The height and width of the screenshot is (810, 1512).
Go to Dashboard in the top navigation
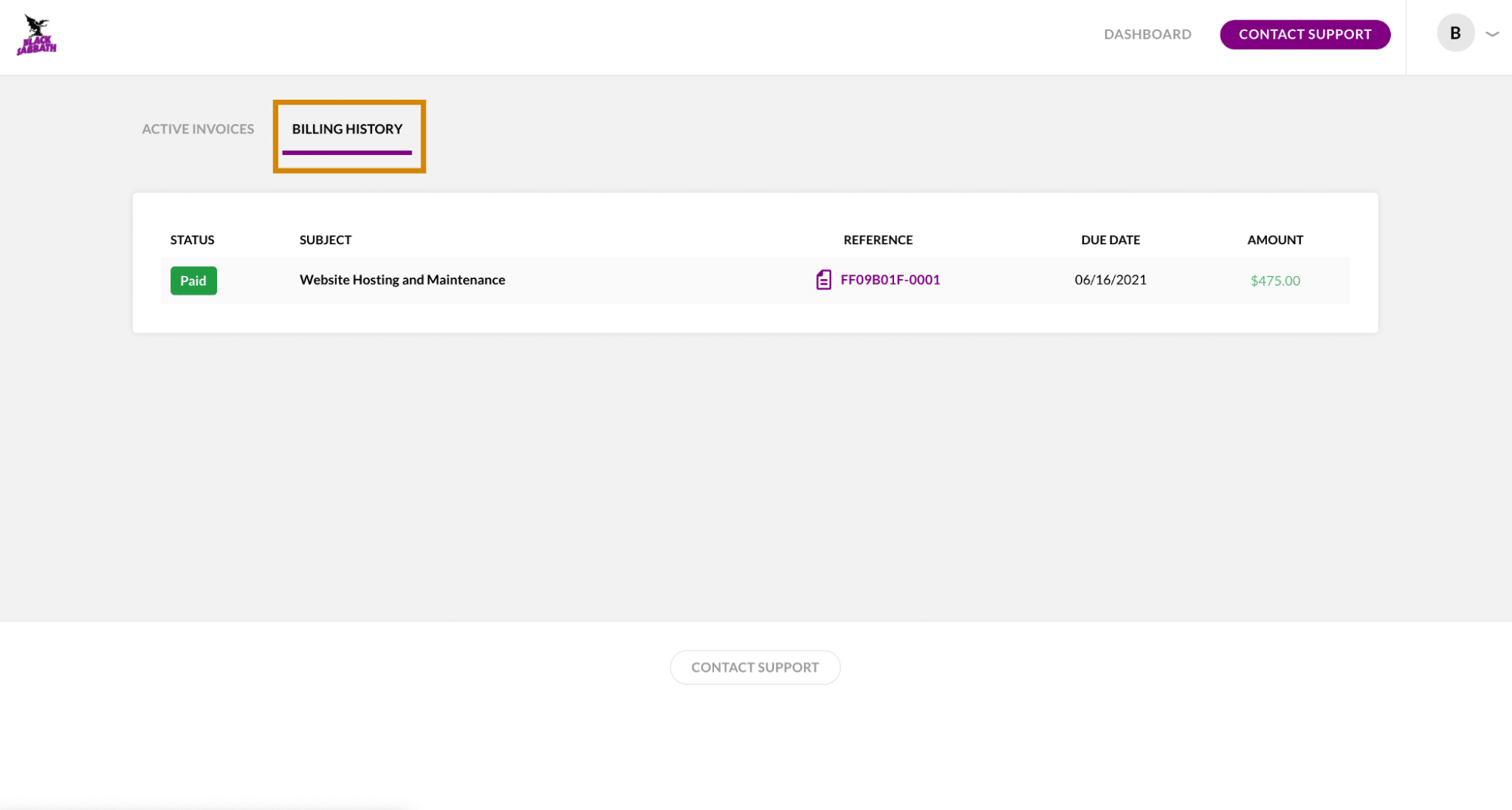[x=1147, y=34]
